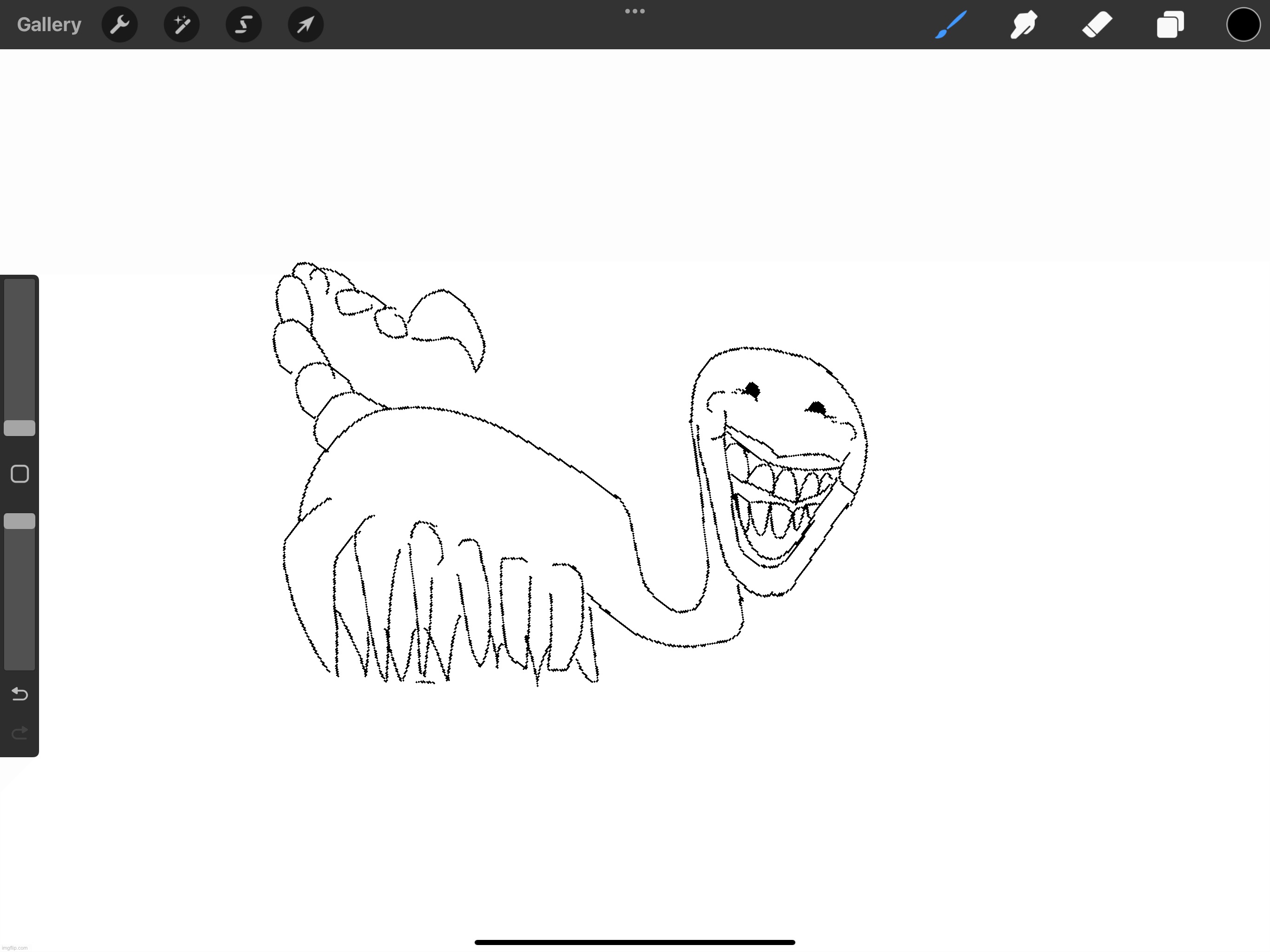Tap the iPad home indicator bar
The height and width of the screenshot is (952, 1270).
pos(635,942)
